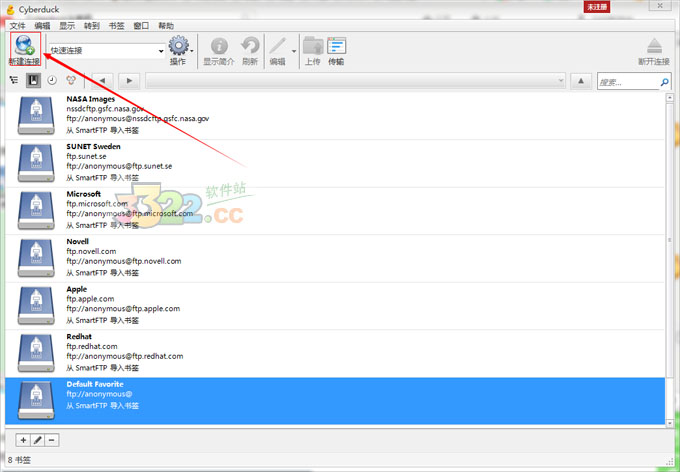The width and height of the screenshot is (680, 472).
Task: Open the Edit (编辑) menu
Action: click(x=42, y=26)
